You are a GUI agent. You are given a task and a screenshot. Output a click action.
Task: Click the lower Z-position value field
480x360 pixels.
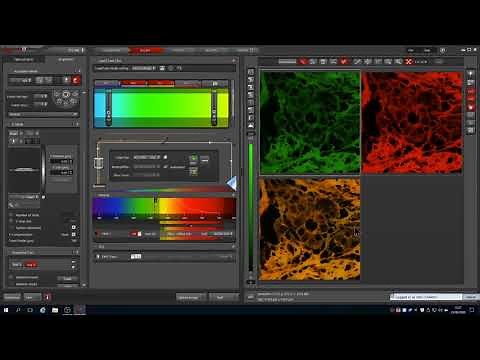[61, 172]
